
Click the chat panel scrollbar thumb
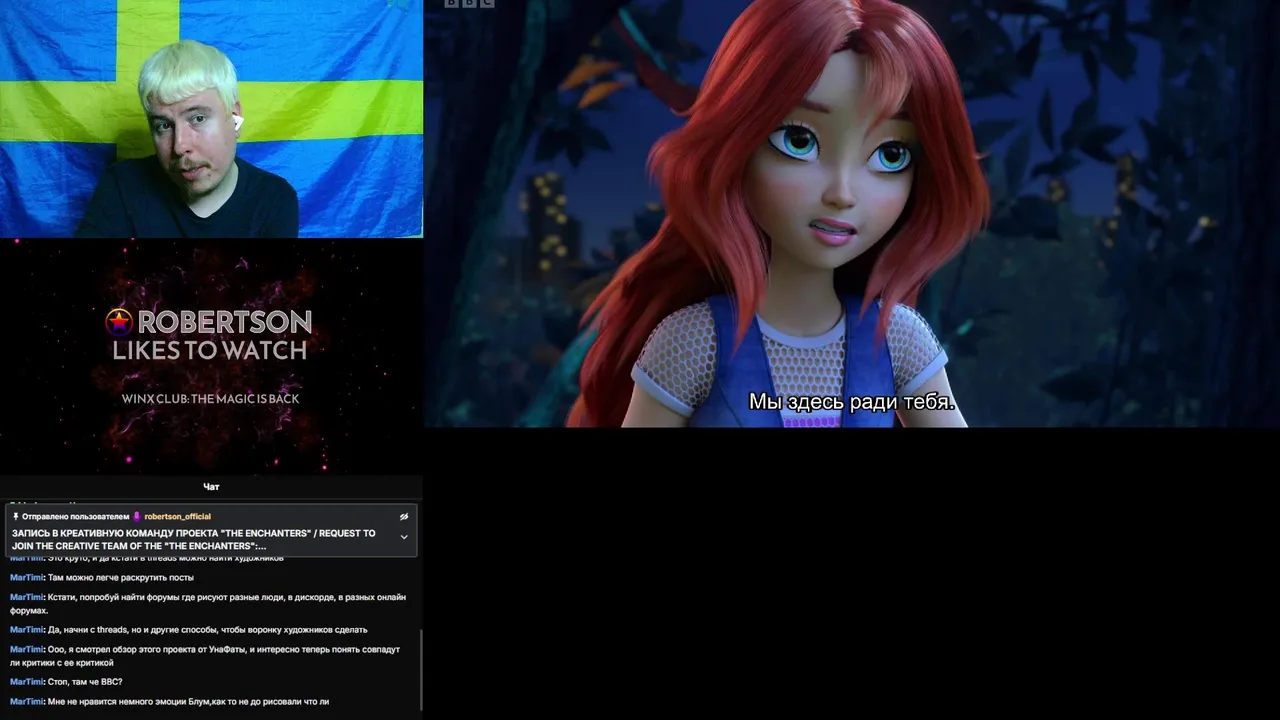(420, 669)
